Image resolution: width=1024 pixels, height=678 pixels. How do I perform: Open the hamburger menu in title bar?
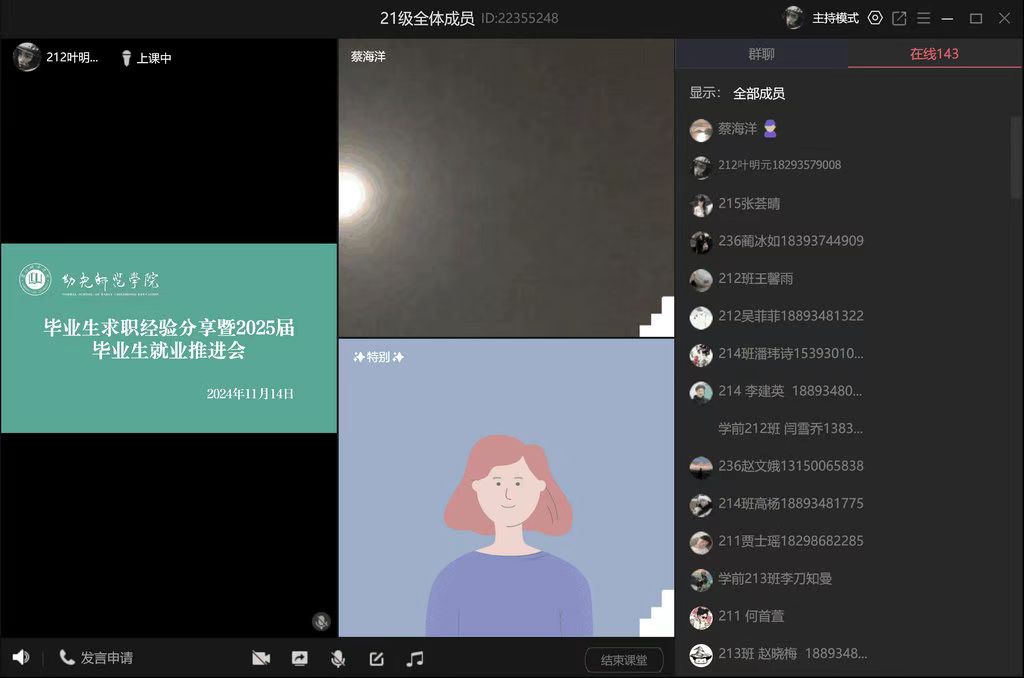click(x=924, y=18)
